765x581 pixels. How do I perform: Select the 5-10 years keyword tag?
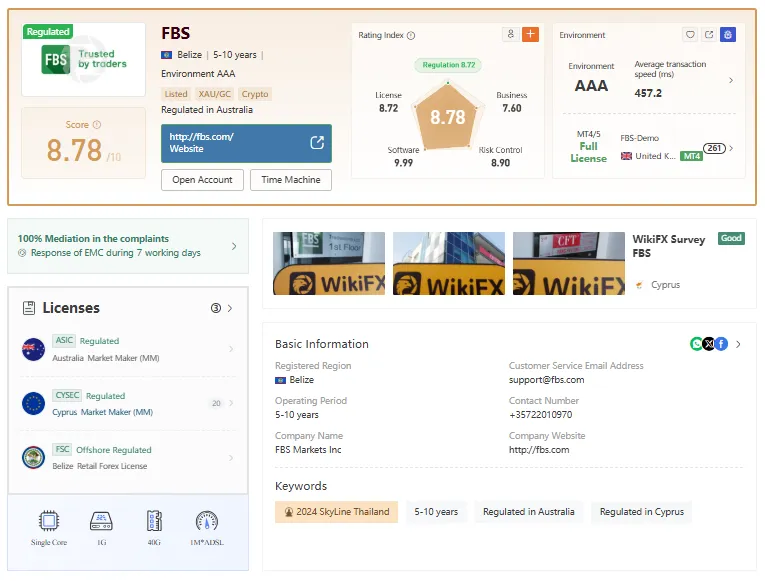[436, 512]
